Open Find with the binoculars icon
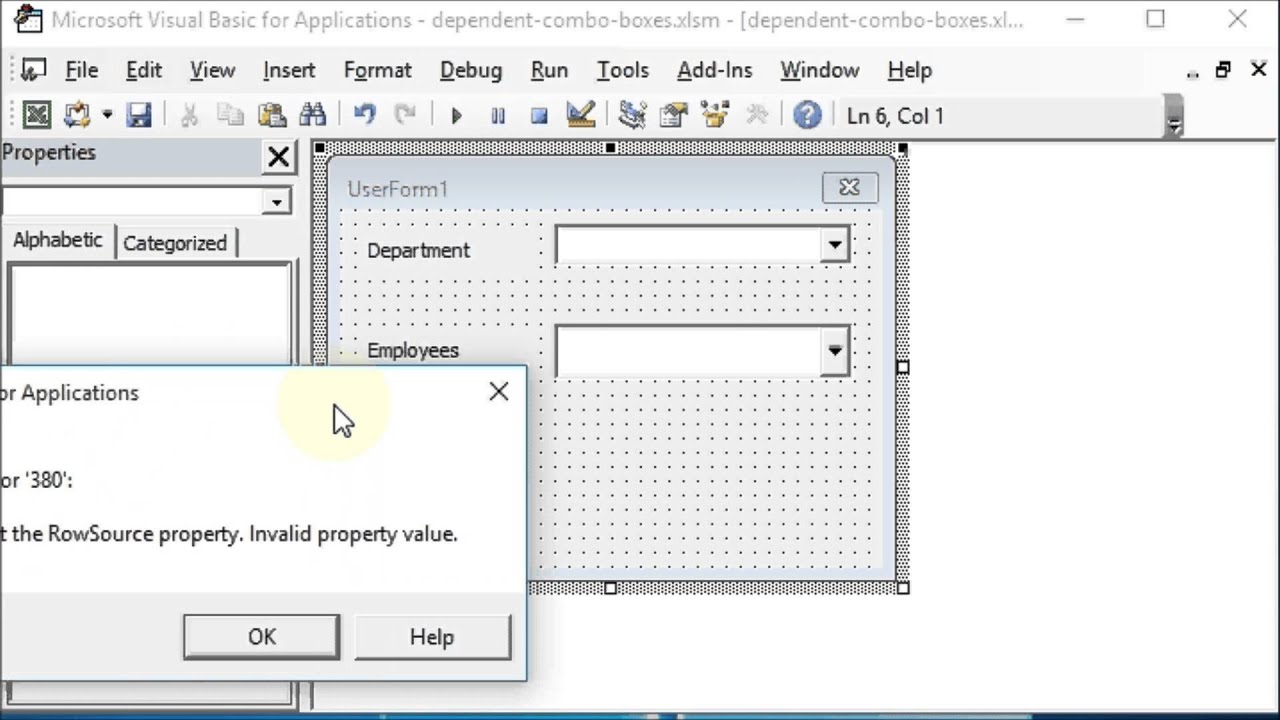 312,115
